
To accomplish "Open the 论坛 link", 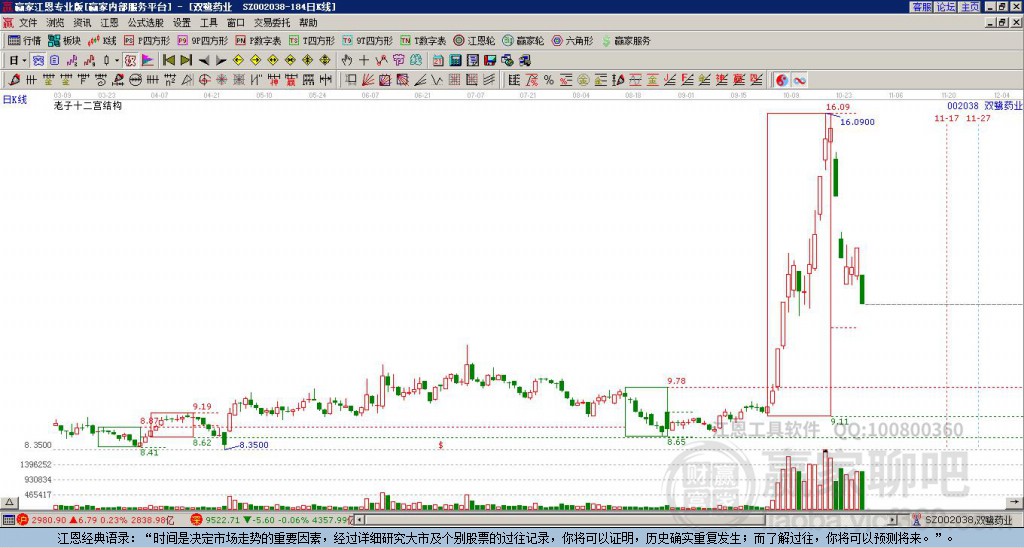I will coord(946,7).
